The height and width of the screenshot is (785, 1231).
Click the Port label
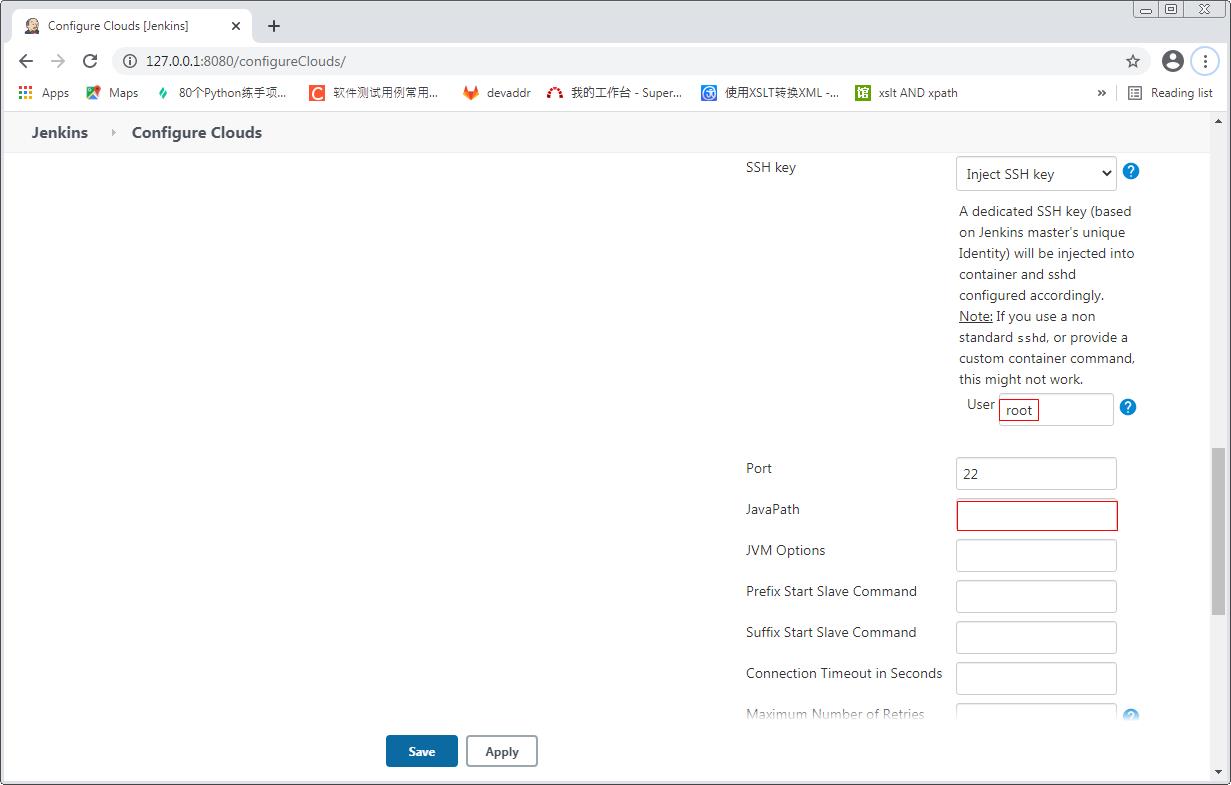click(x=759, y=469)
